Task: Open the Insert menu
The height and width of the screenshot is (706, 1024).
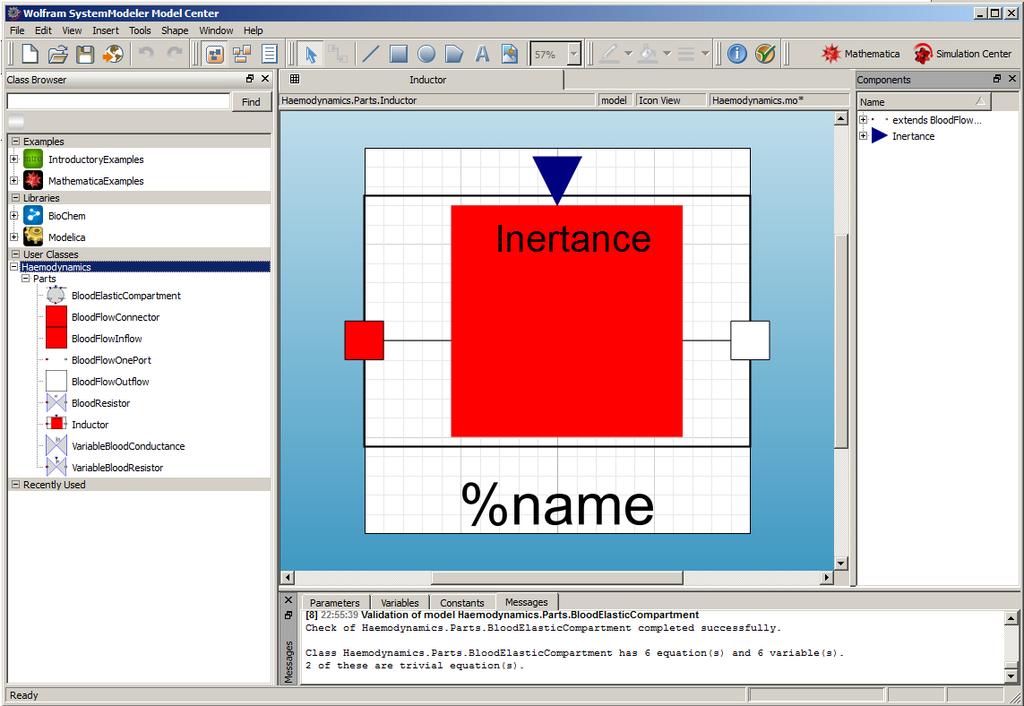Action: point(105,31)
